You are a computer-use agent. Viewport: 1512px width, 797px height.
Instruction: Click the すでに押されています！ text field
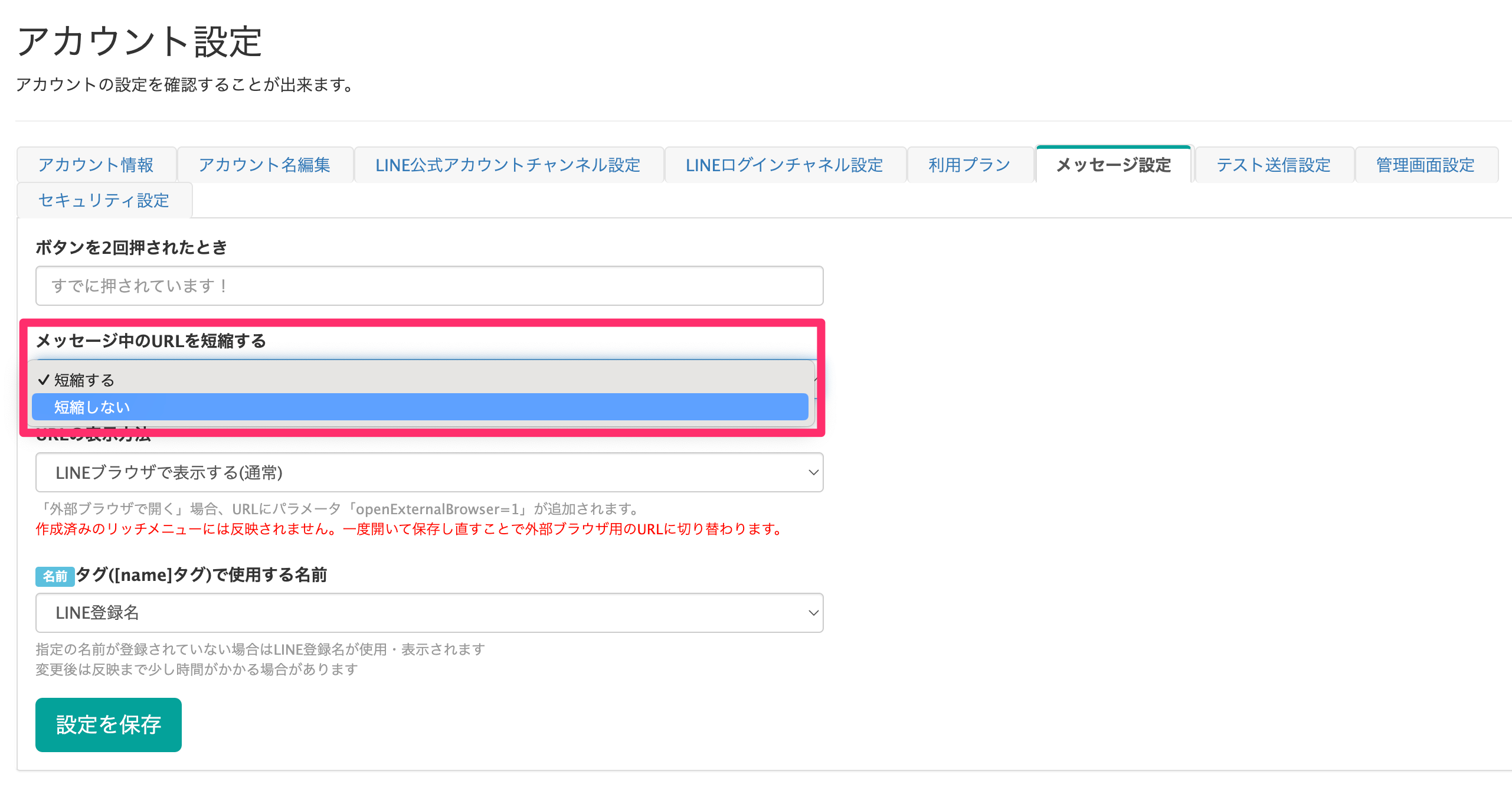point(428,286)
